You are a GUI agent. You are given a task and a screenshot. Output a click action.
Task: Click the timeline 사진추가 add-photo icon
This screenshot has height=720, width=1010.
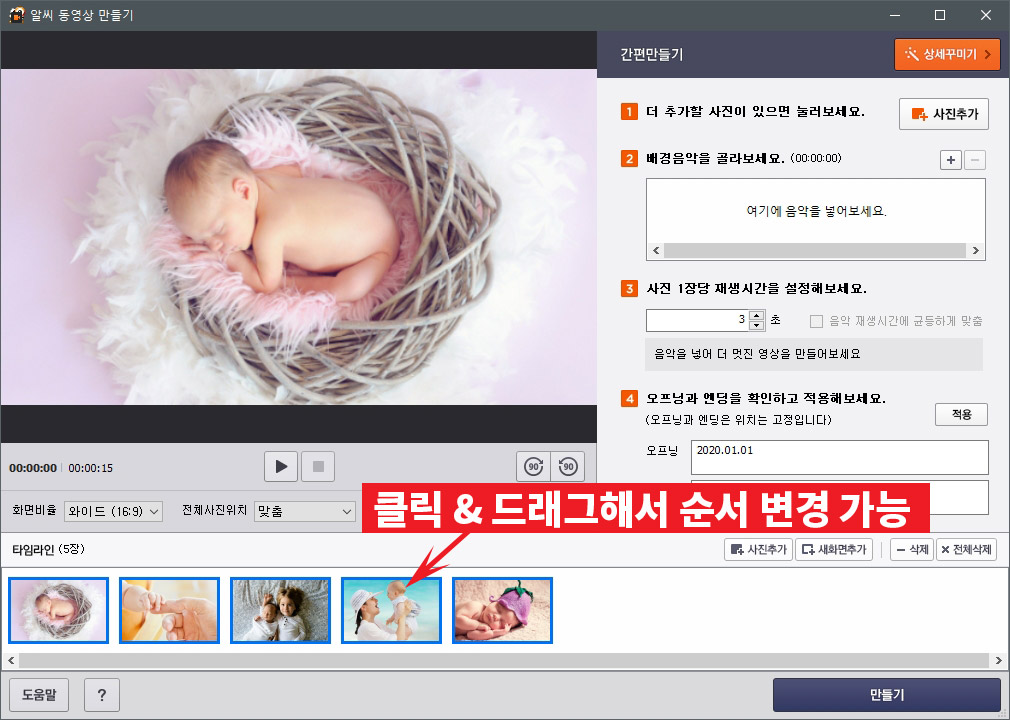[x=758, y=548]
